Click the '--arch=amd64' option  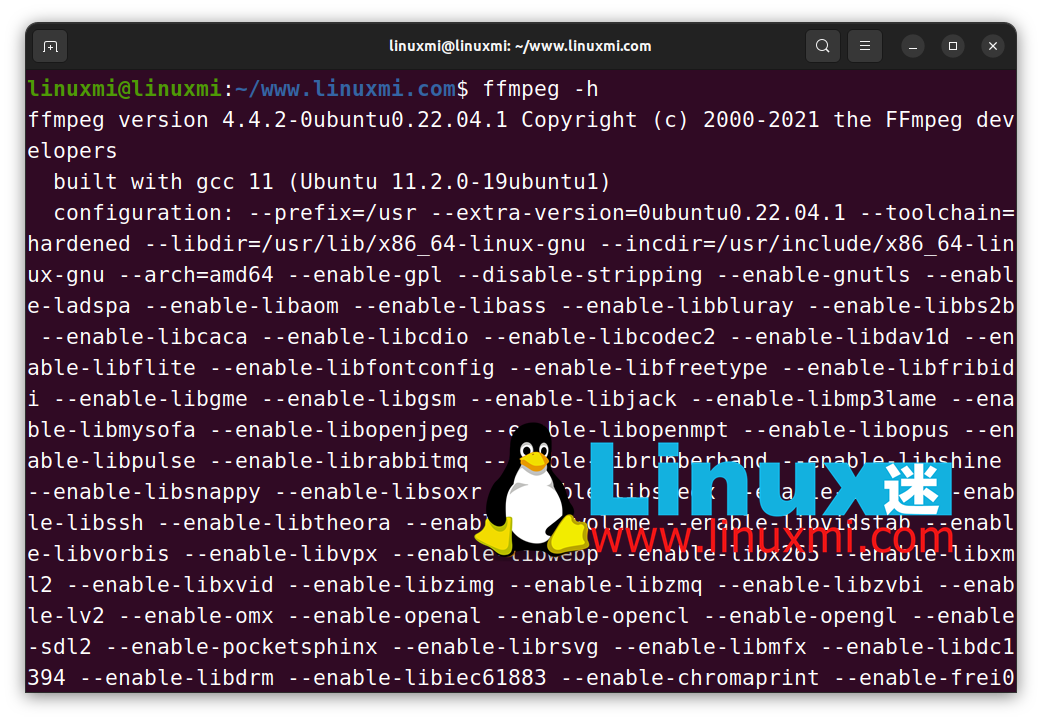coord(196,275)
